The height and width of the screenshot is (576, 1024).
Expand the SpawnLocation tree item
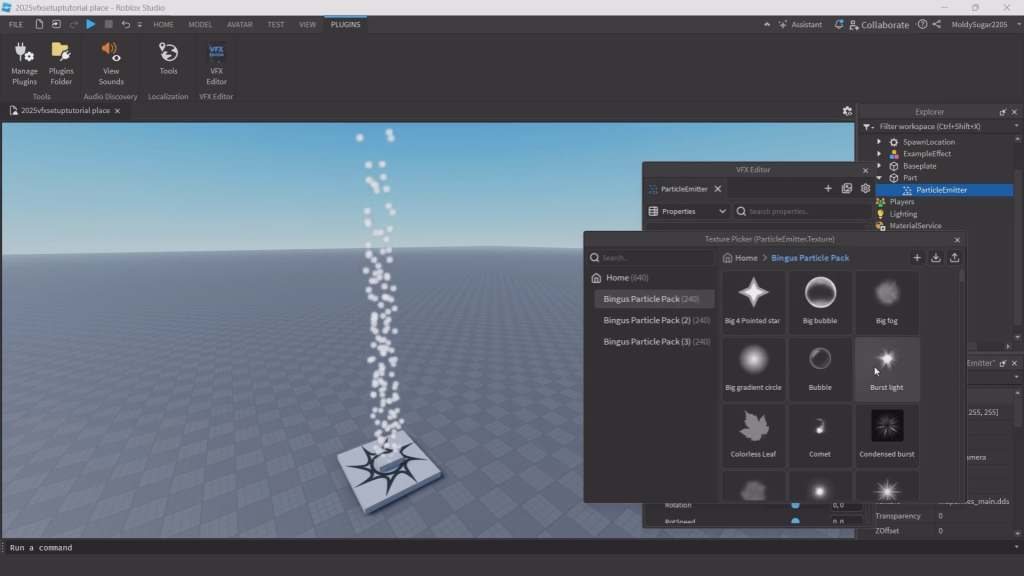coord(879,142)
